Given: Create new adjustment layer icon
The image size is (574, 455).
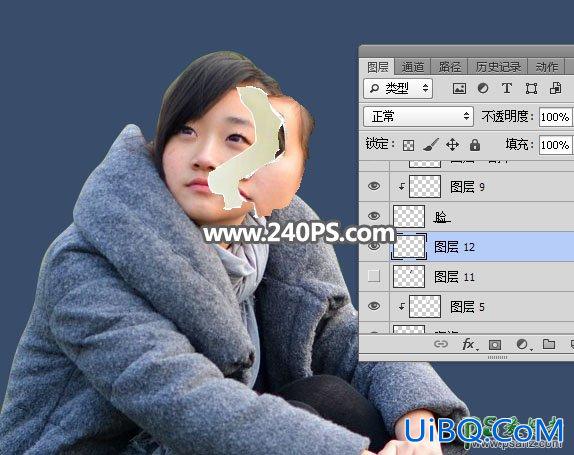Looking at the screenshot, I should (x=522, y=344).
